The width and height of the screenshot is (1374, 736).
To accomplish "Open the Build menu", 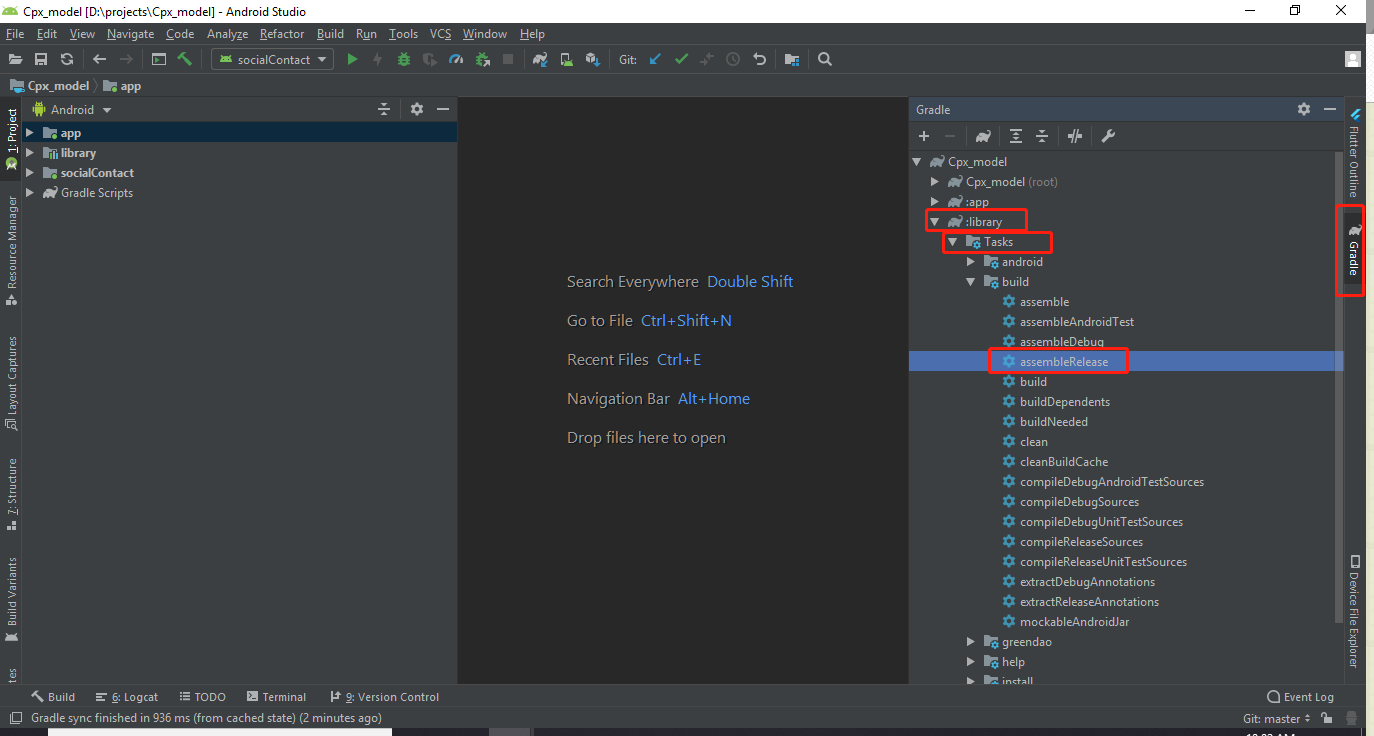I will [330, 33].
